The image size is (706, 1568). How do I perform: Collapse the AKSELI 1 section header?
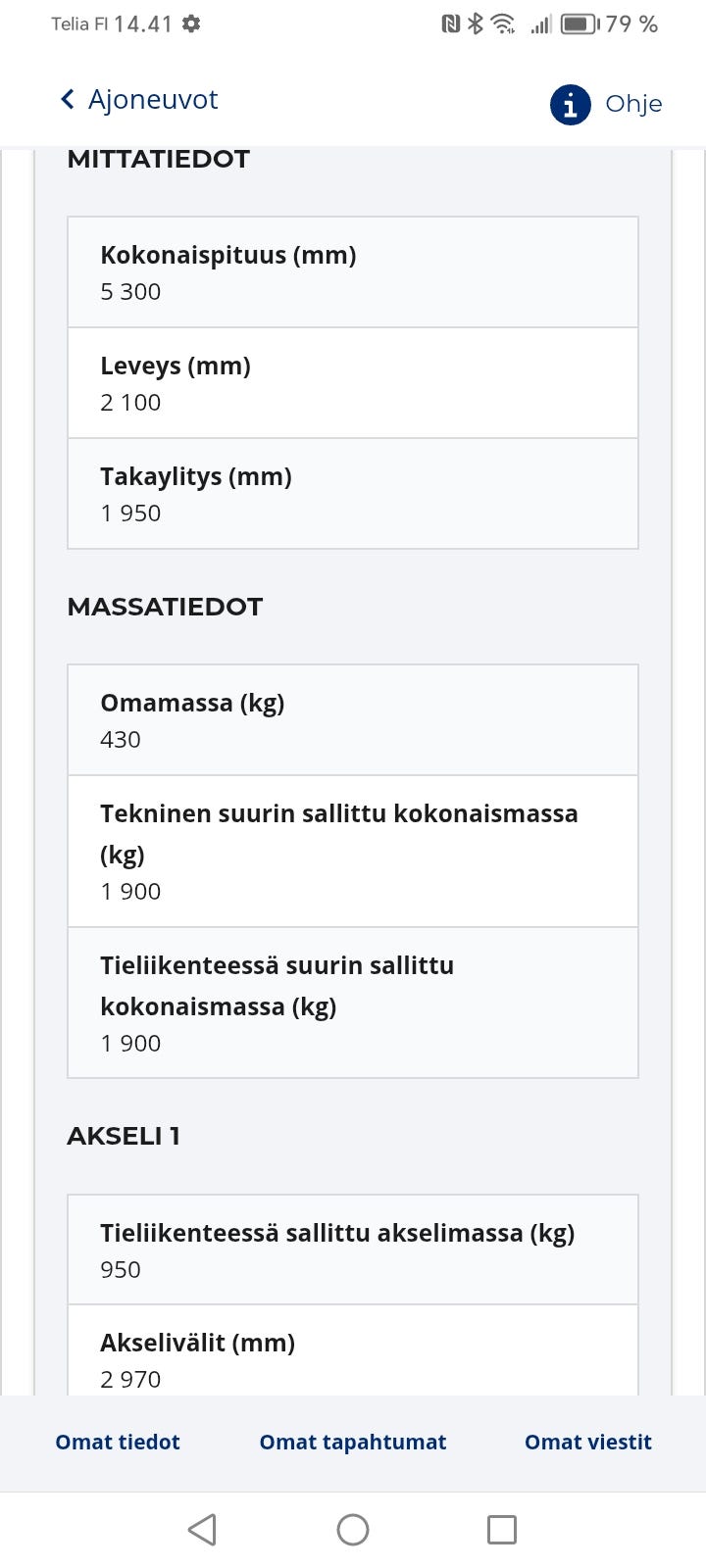[x=124, y=1136]
